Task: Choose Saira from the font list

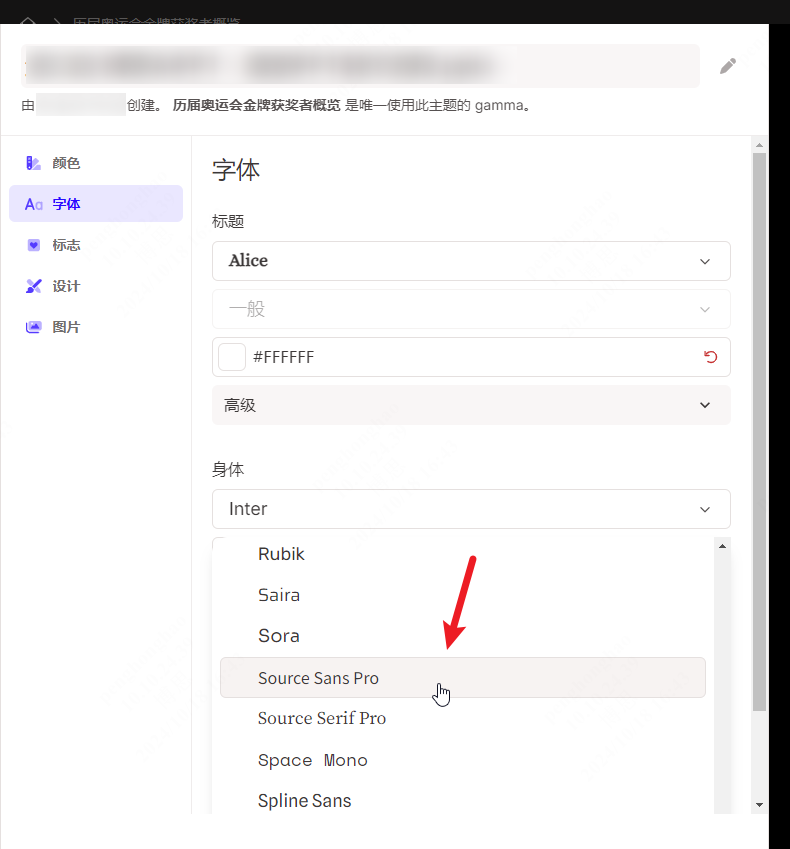Action: click(x=462, y=595)
